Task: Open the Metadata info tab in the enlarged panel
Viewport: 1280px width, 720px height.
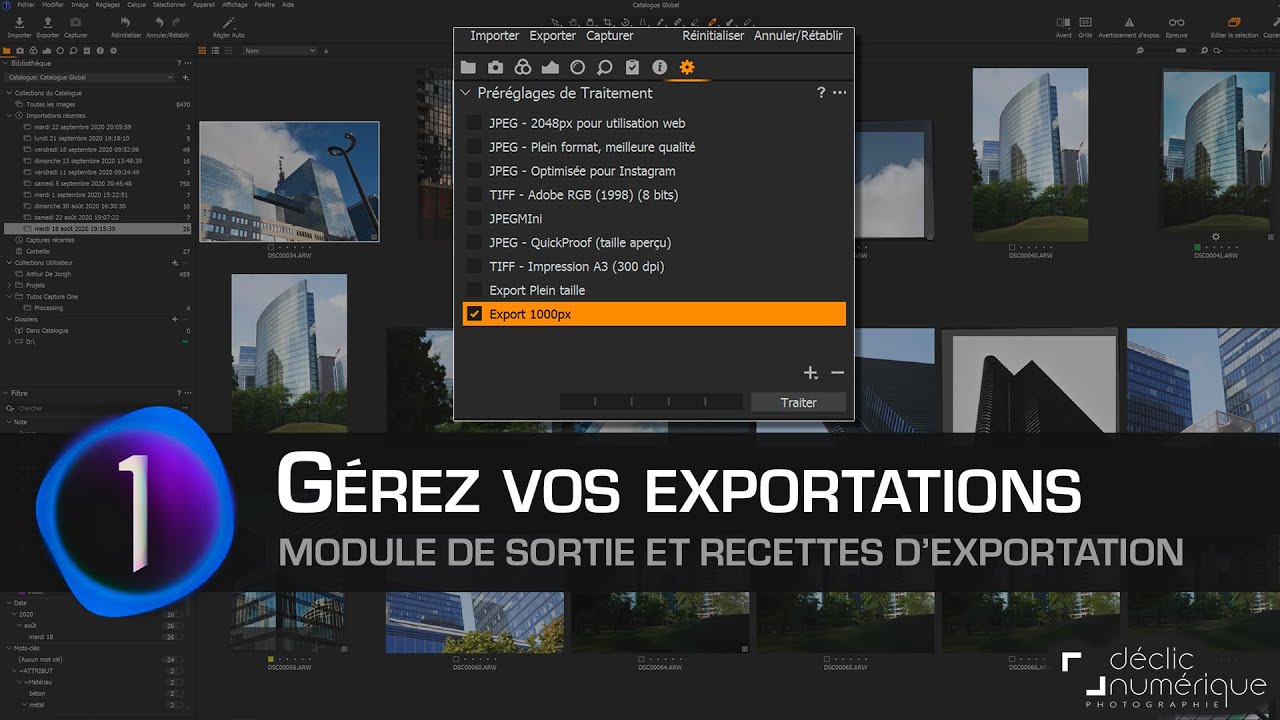Action: click(659, 67)
